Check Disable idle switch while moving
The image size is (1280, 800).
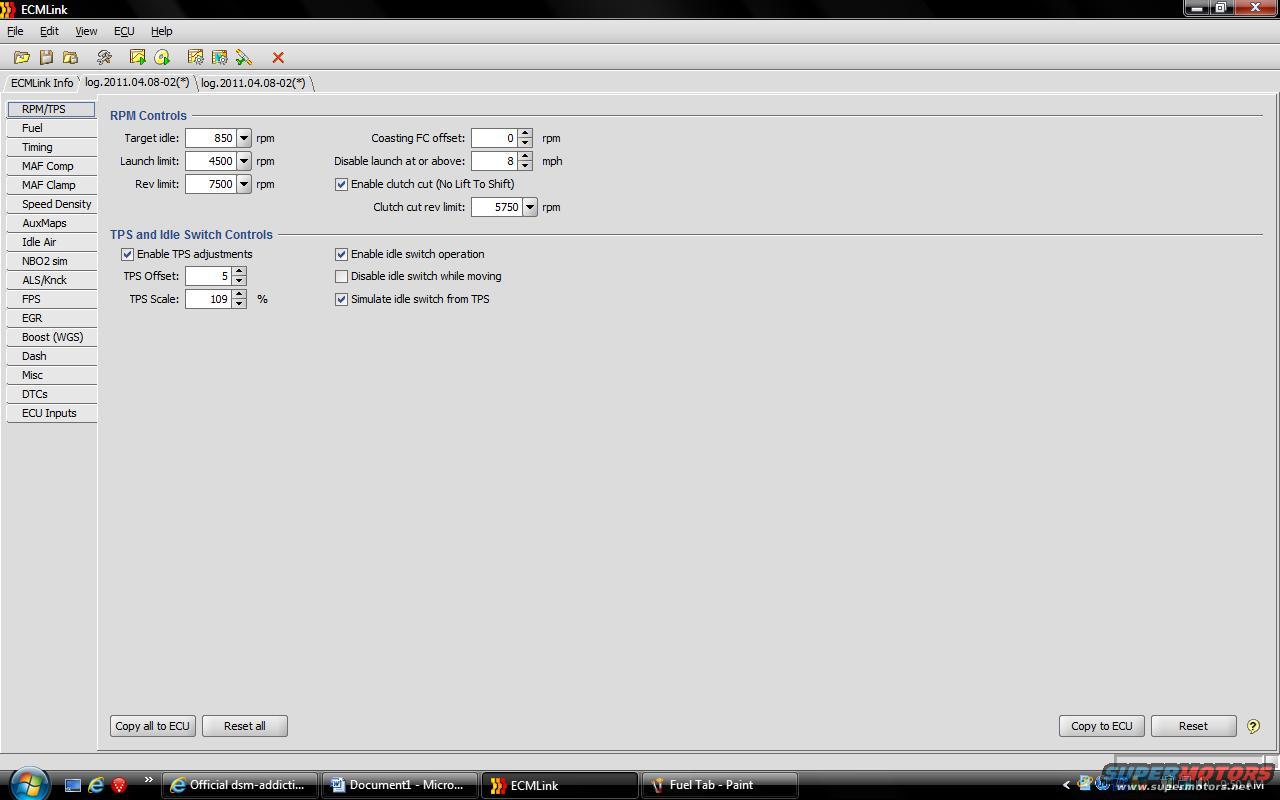click(341, 276)
